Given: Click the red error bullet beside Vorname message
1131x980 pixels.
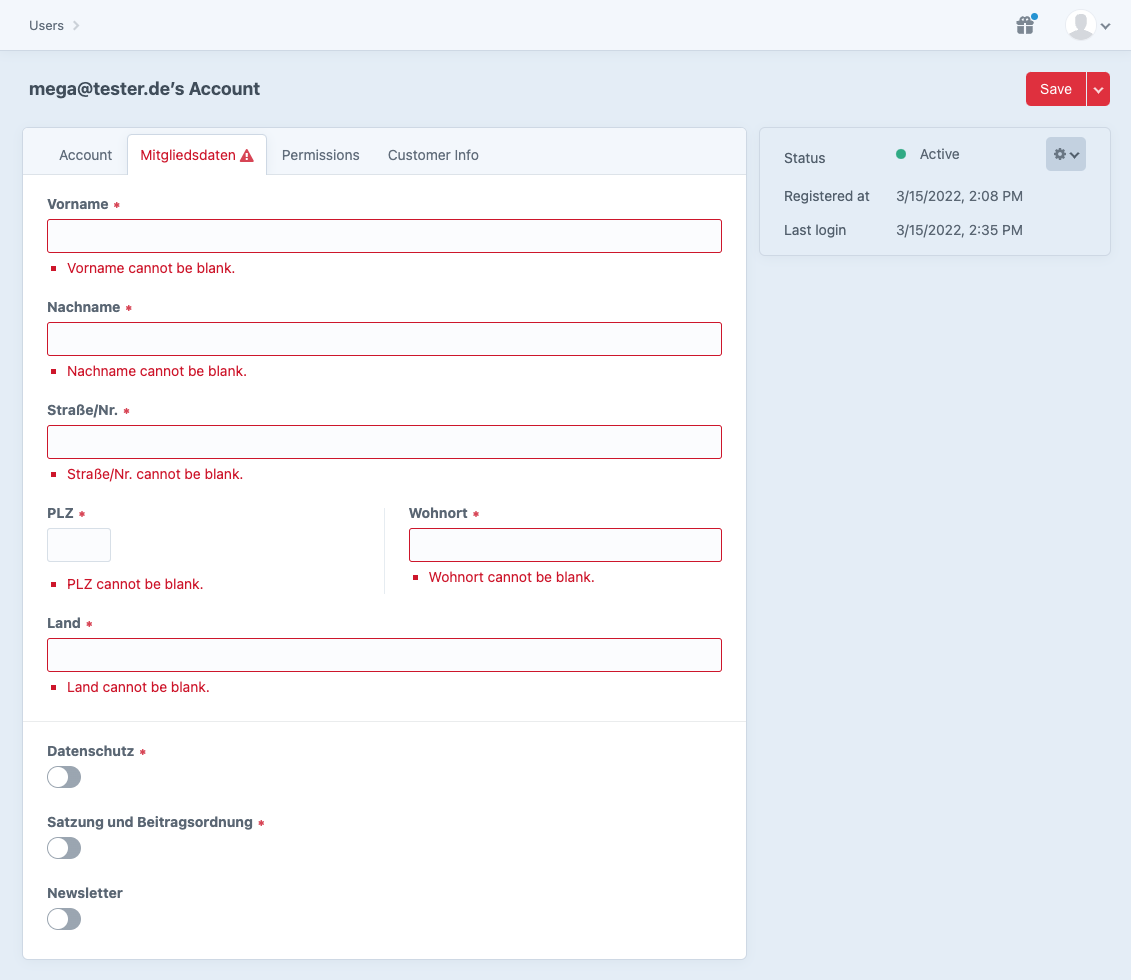Looking at the screenshot, I should (x=54, y=268).
